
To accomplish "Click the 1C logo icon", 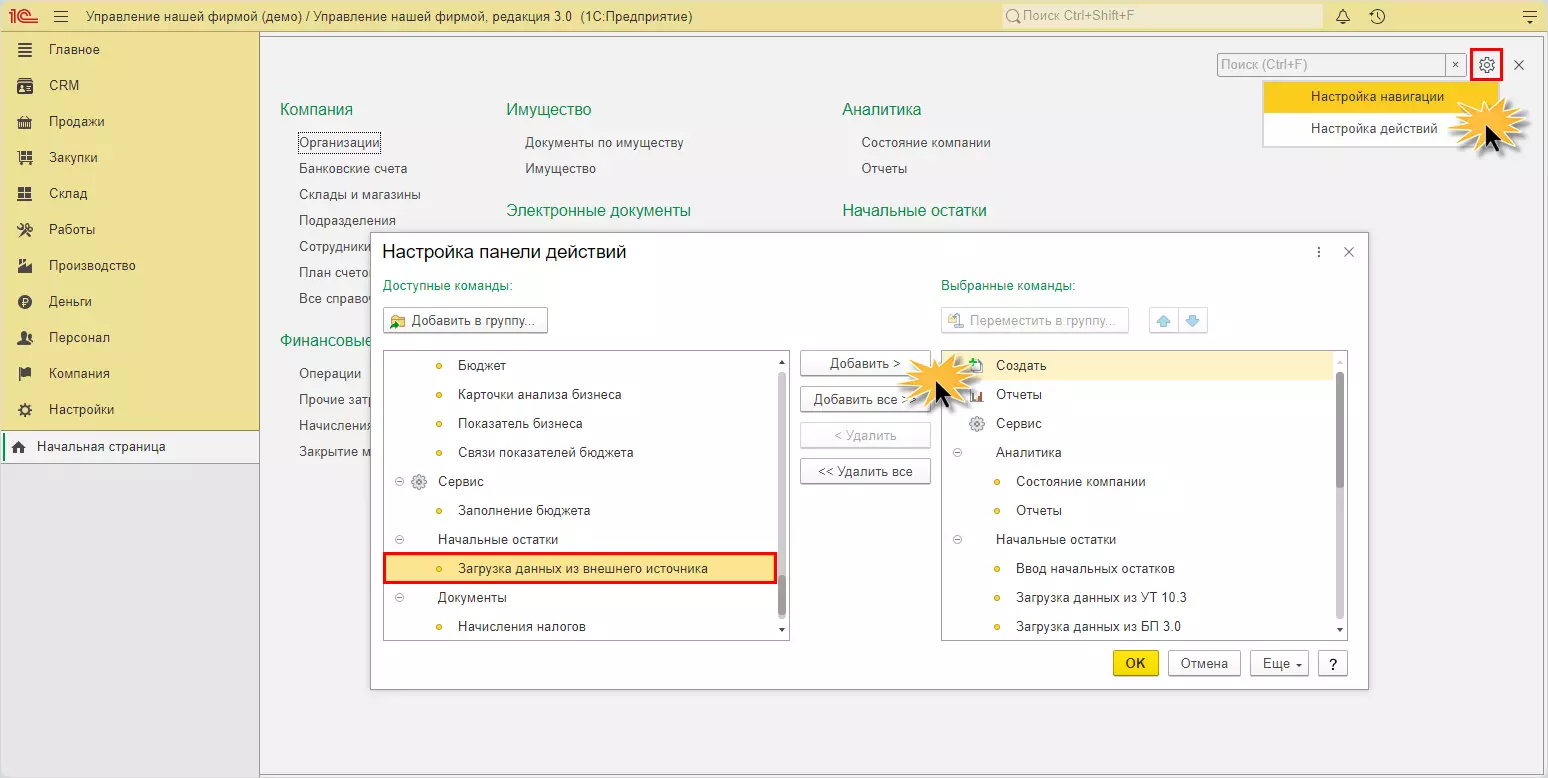I will (x=23, y=16).
